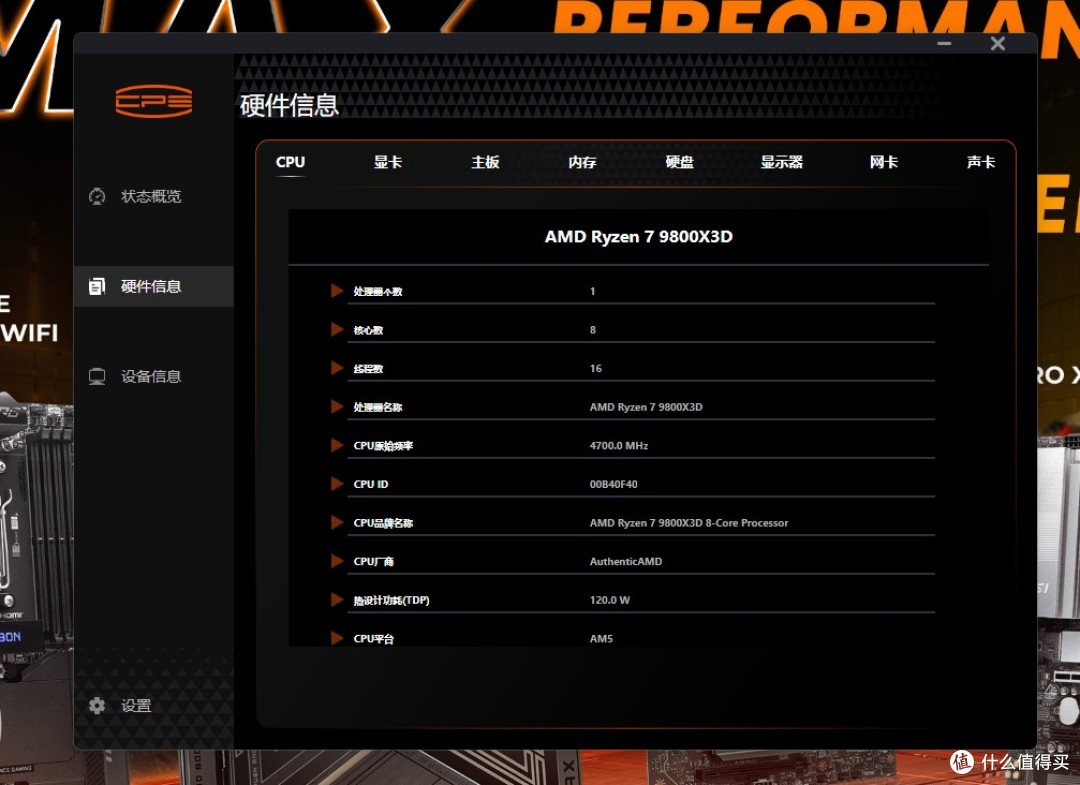
Task: Click the AM5 platform value
Action: click(601, 638)
